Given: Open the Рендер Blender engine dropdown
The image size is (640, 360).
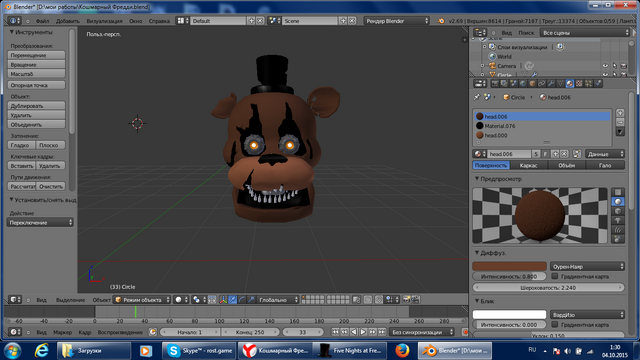Looking at the screenshot, I should click(396, 21).
